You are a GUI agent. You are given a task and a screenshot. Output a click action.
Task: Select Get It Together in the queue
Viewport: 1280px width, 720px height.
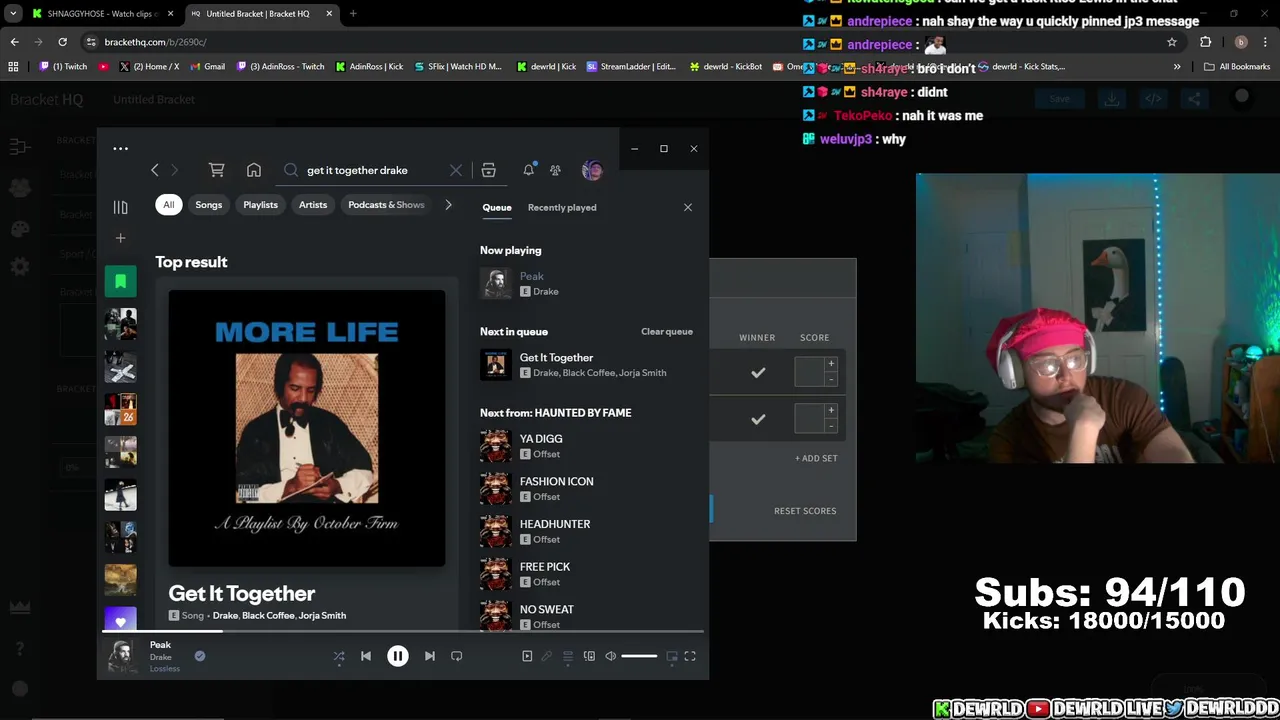pyautogui.click(x=586, y=365)
